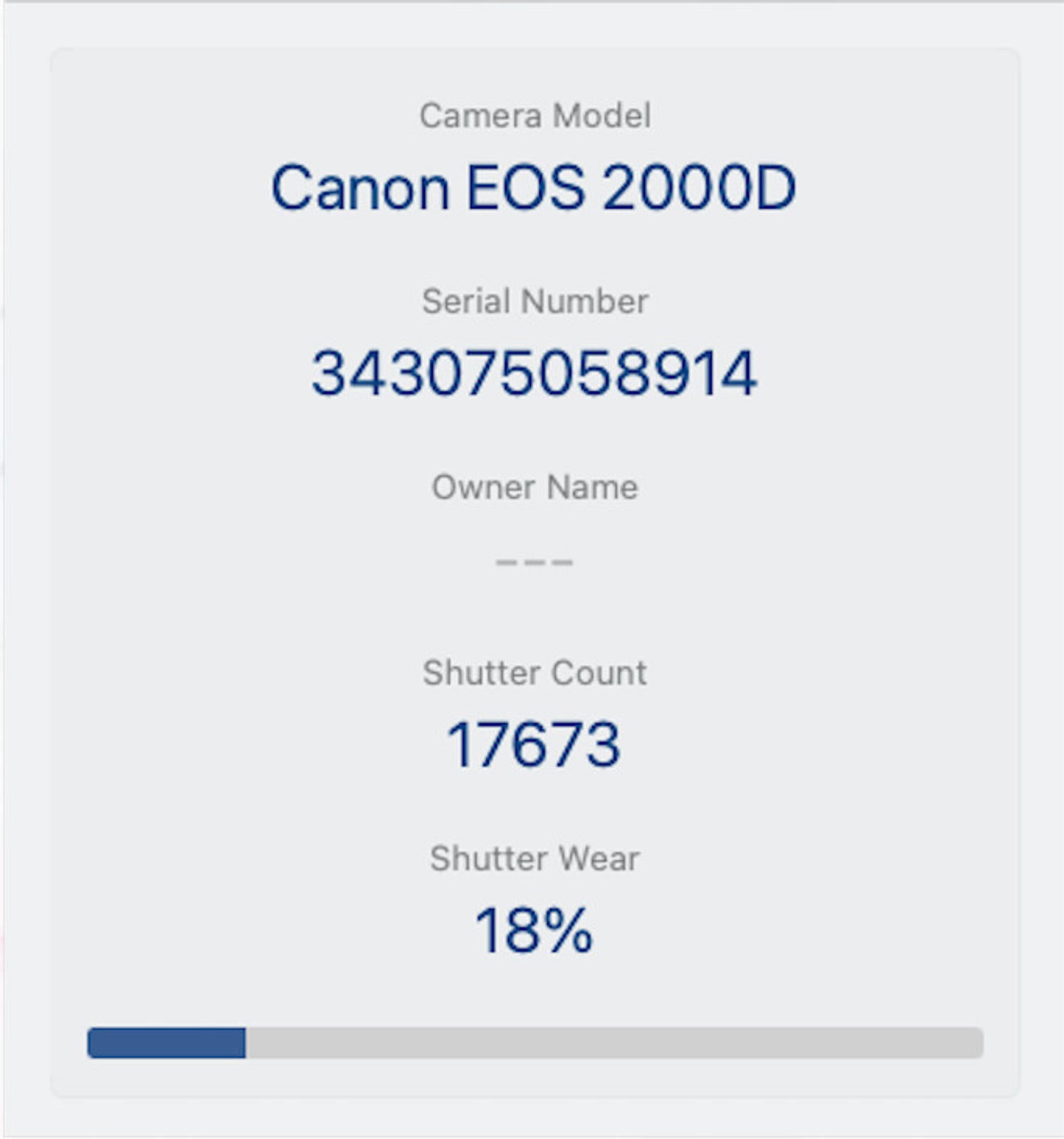Click the Camera Model label
Screen dimensions: 1064x1139
tap(534, 116)
